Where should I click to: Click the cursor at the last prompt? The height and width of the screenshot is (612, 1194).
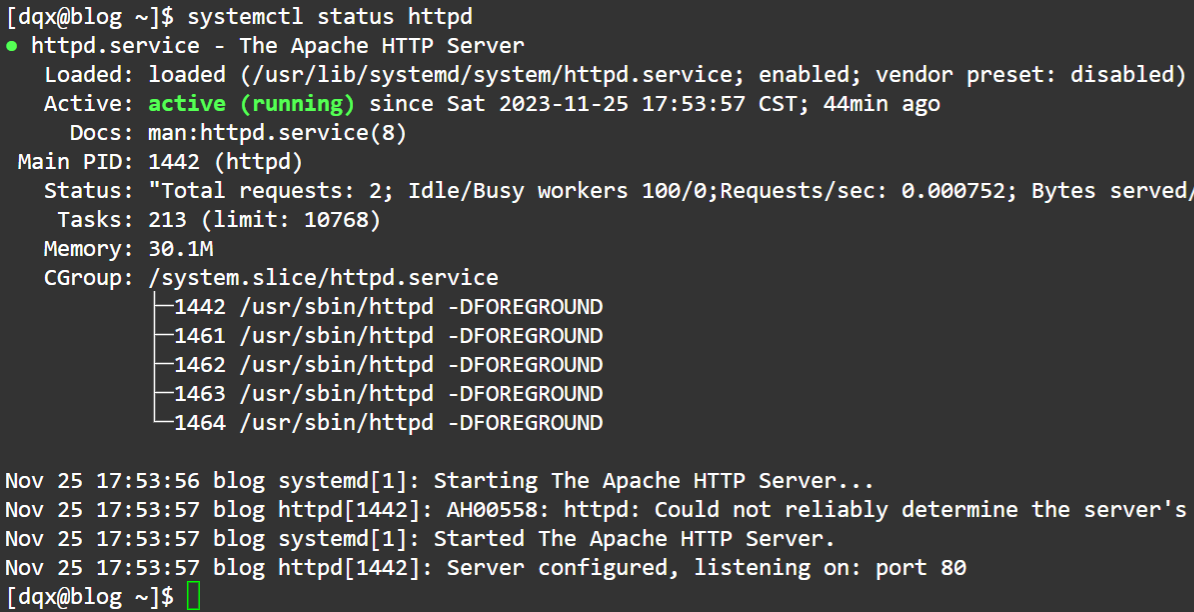click(193, 596)
